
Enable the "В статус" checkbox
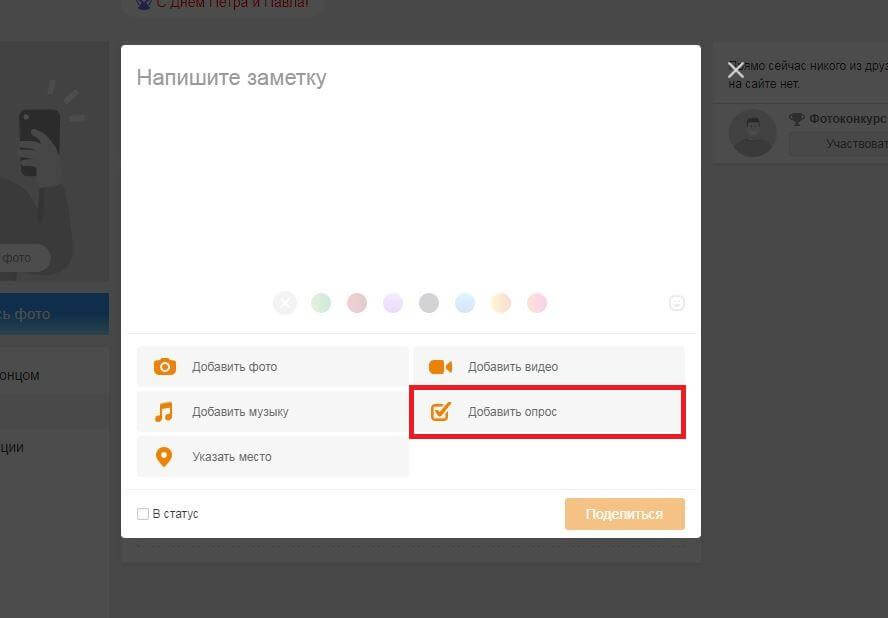pos(143,514)
